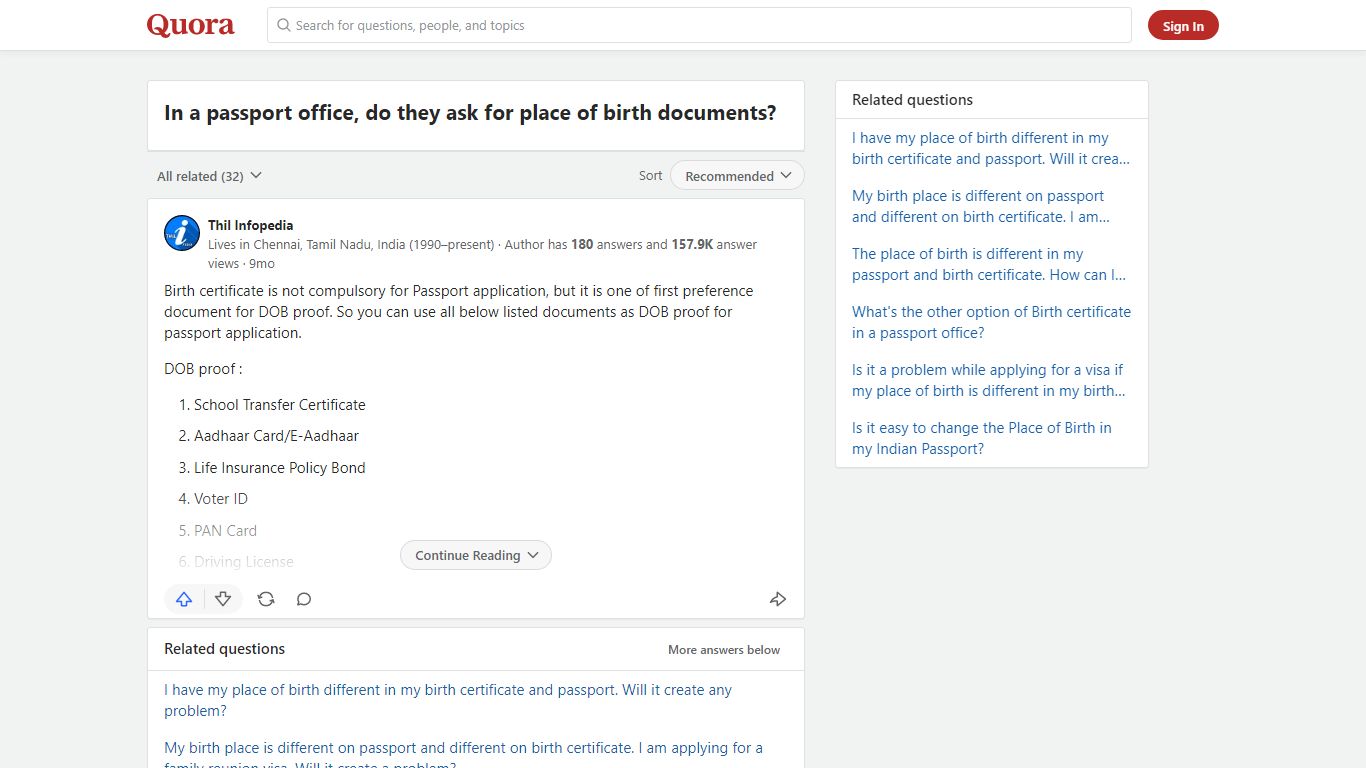Image resolution: width=1366 pixels, height=768 pixels.
Task: Open comments with the speech bubble icon
Action: click(x=304, y=599)
